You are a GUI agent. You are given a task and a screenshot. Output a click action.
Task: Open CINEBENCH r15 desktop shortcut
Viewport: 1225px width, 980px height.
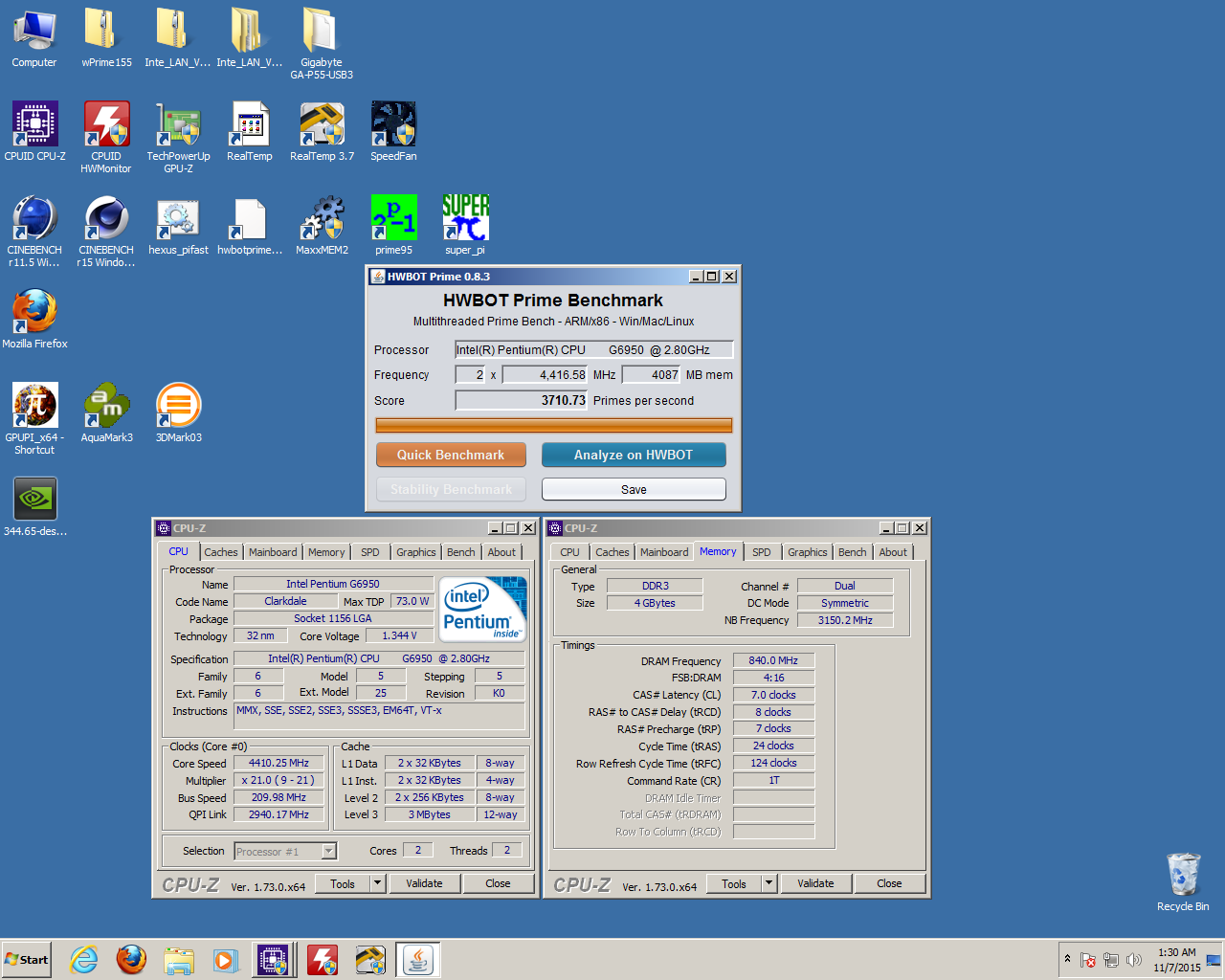point(106,232)
